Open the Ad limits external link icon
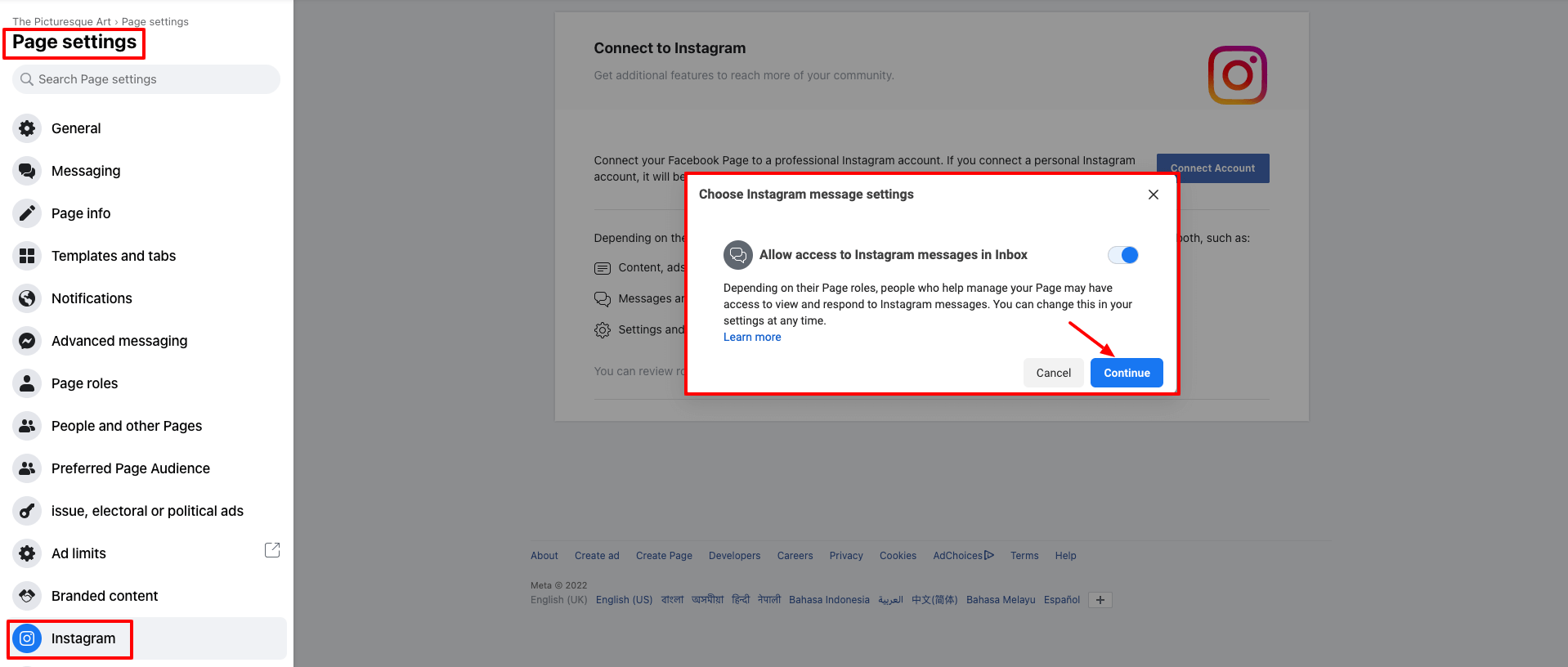Viewport: 1568px width, 667px height. tap(272, 550)
